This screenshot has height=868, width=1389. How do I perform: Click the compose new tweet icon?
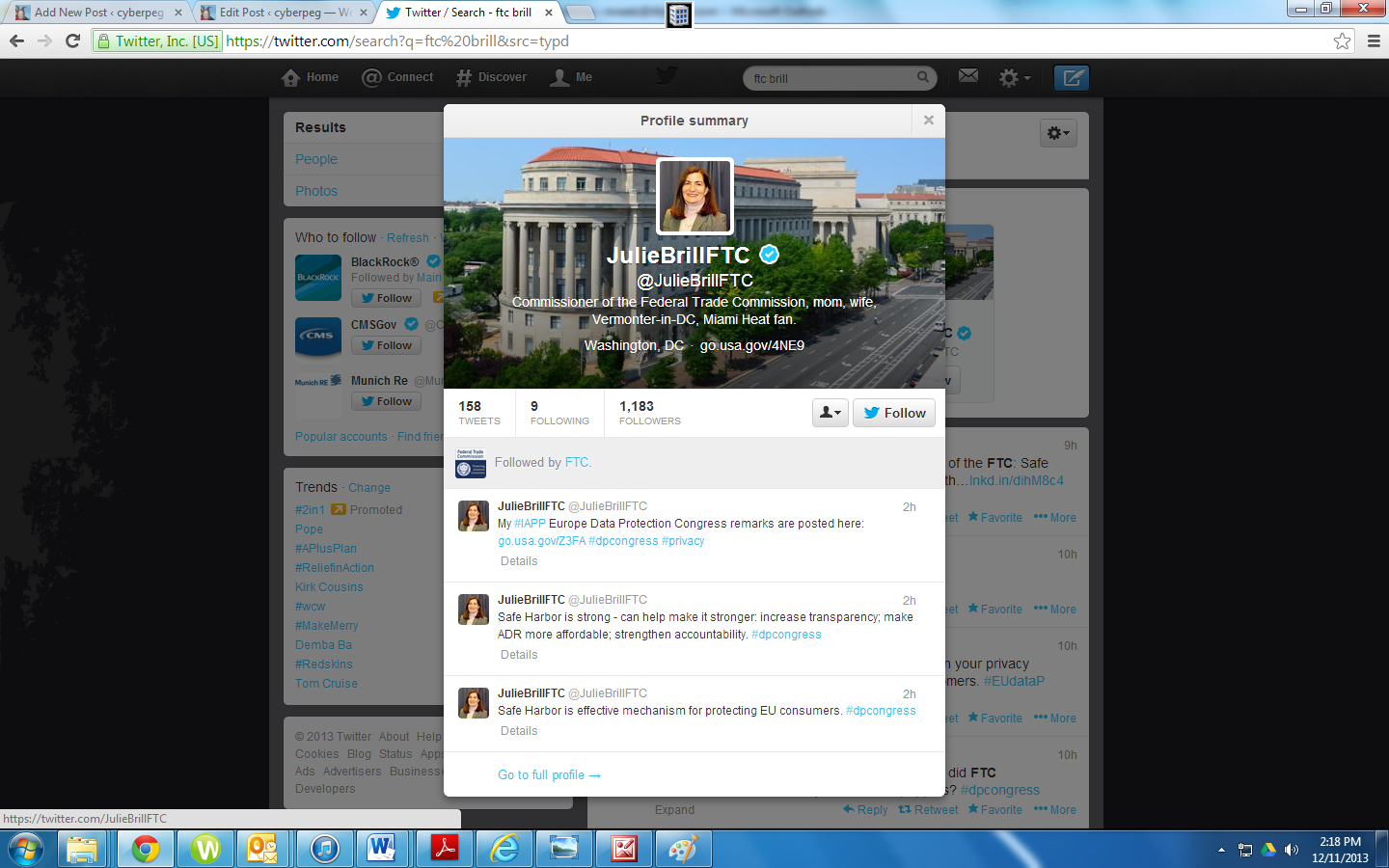tap(1071, 78)
